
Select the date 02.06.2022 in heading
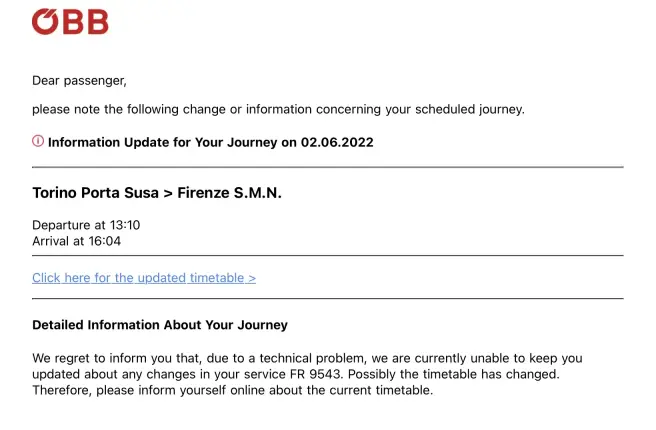click(x=337, y=142)
